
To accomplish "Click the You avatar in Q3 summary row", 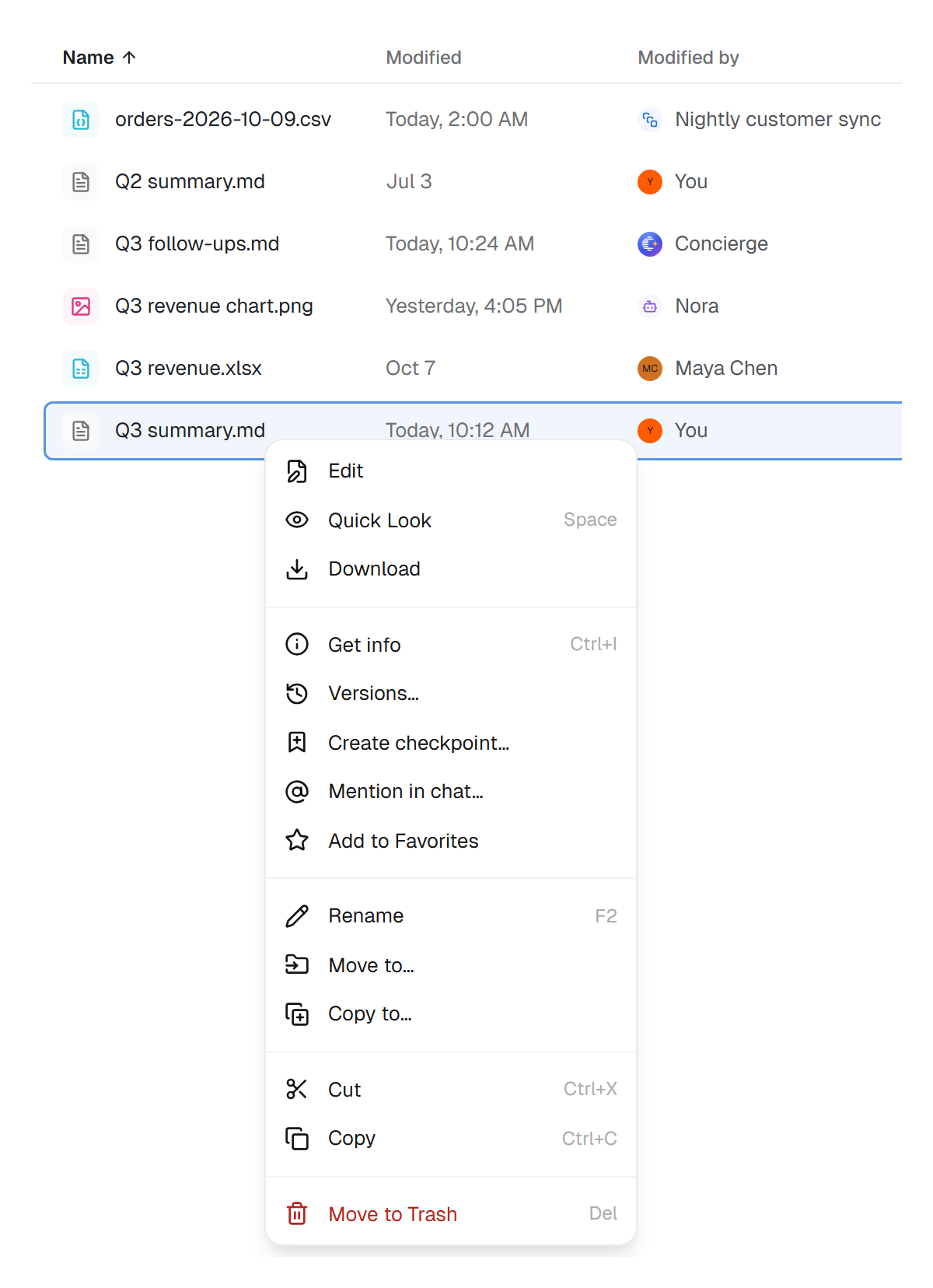I will click(650, 431).
